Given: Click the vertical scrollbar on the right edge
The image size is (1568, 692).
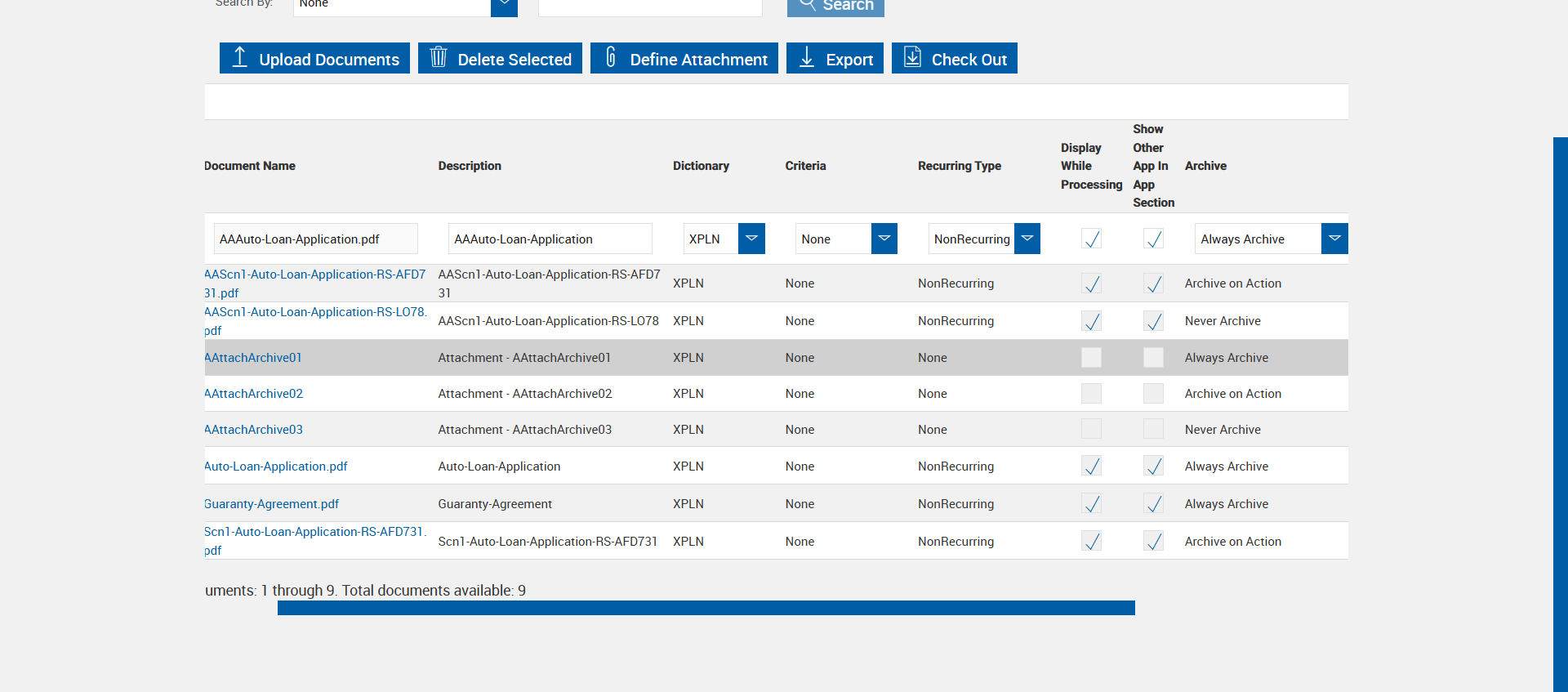Looking at the screenshot, I should tap(1561, 414).
